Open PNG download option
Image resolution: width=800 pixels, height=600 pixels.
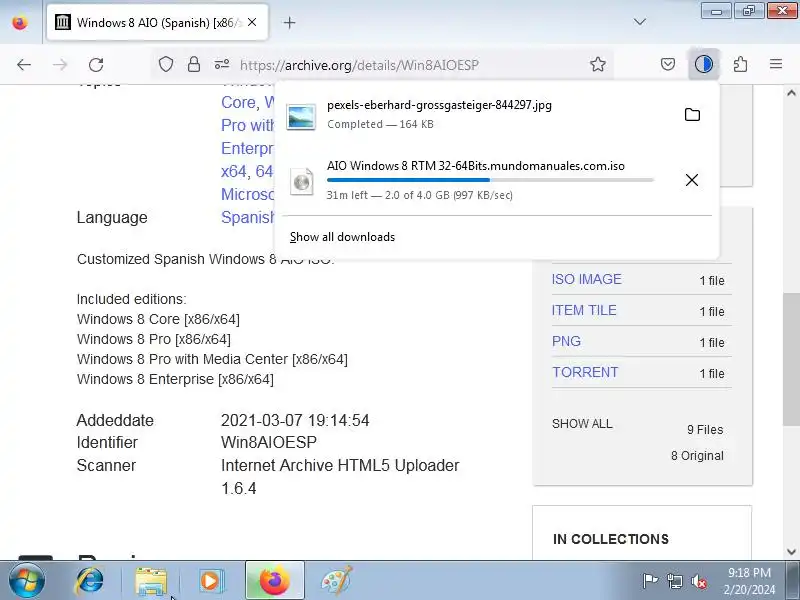pyautogui.click(x=566, y=341)
